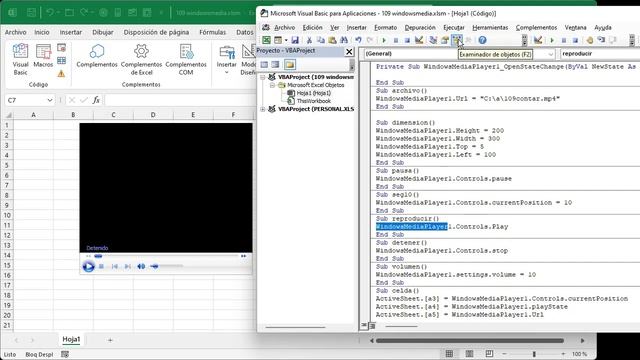This screenshot has width=640, height=360.
Task: Toggle Design Mode in VBA standard toolbar
Action: (419, 40)
